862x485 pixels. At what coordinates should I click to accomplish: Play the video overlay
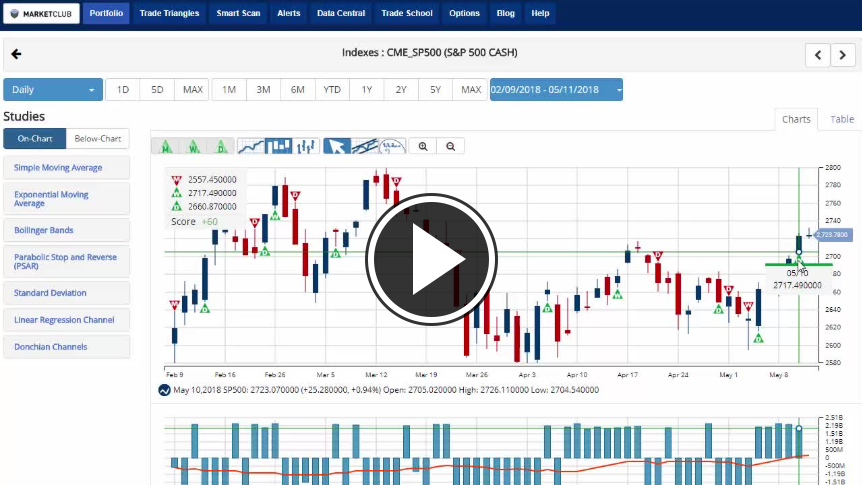[x=431, y=258]
